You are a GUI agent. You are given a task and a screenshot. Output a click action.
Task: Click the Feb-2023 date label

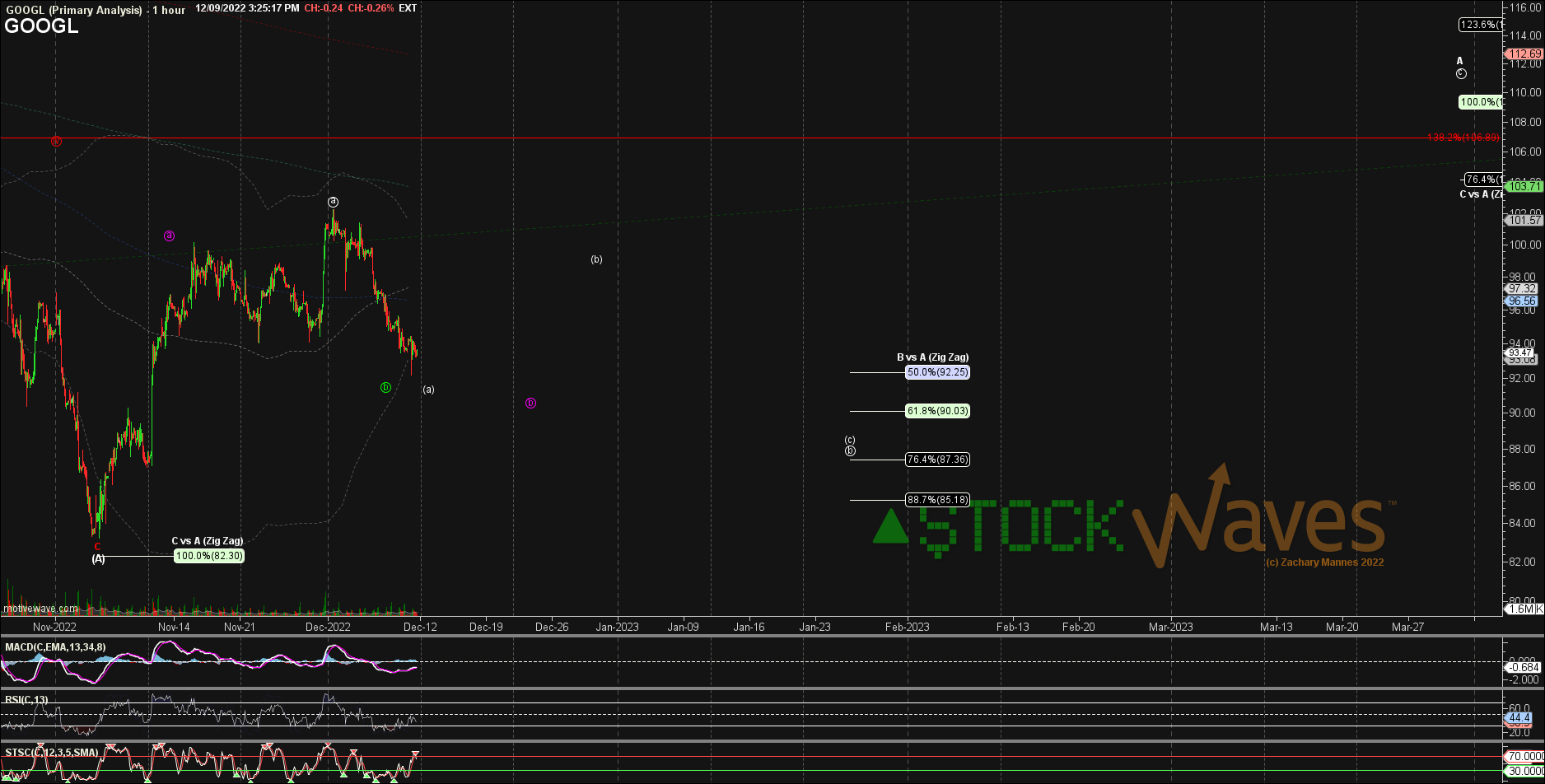908,627
